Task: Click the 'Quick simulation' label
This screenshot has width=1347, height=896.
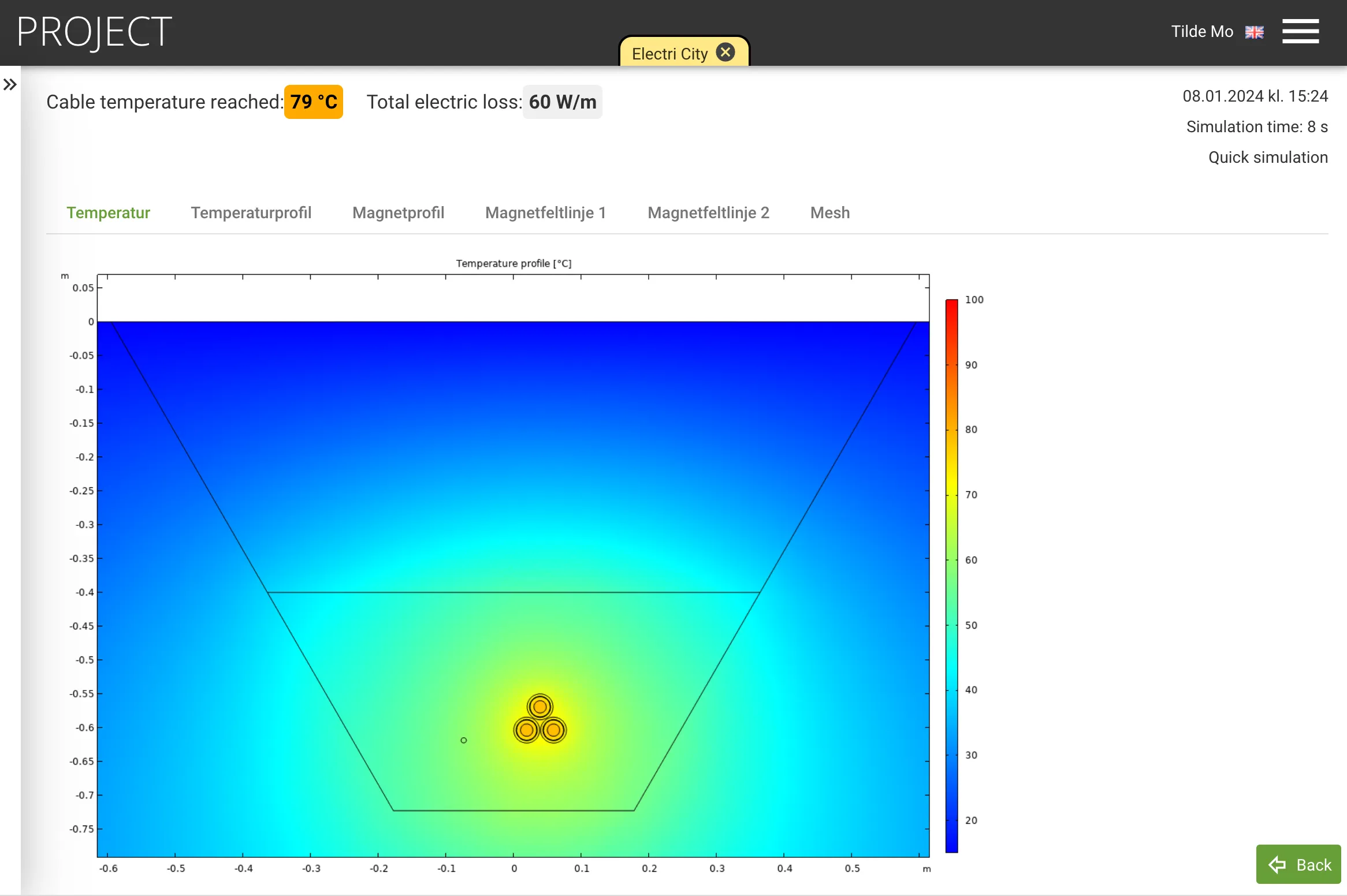Action: (1268, 157)
